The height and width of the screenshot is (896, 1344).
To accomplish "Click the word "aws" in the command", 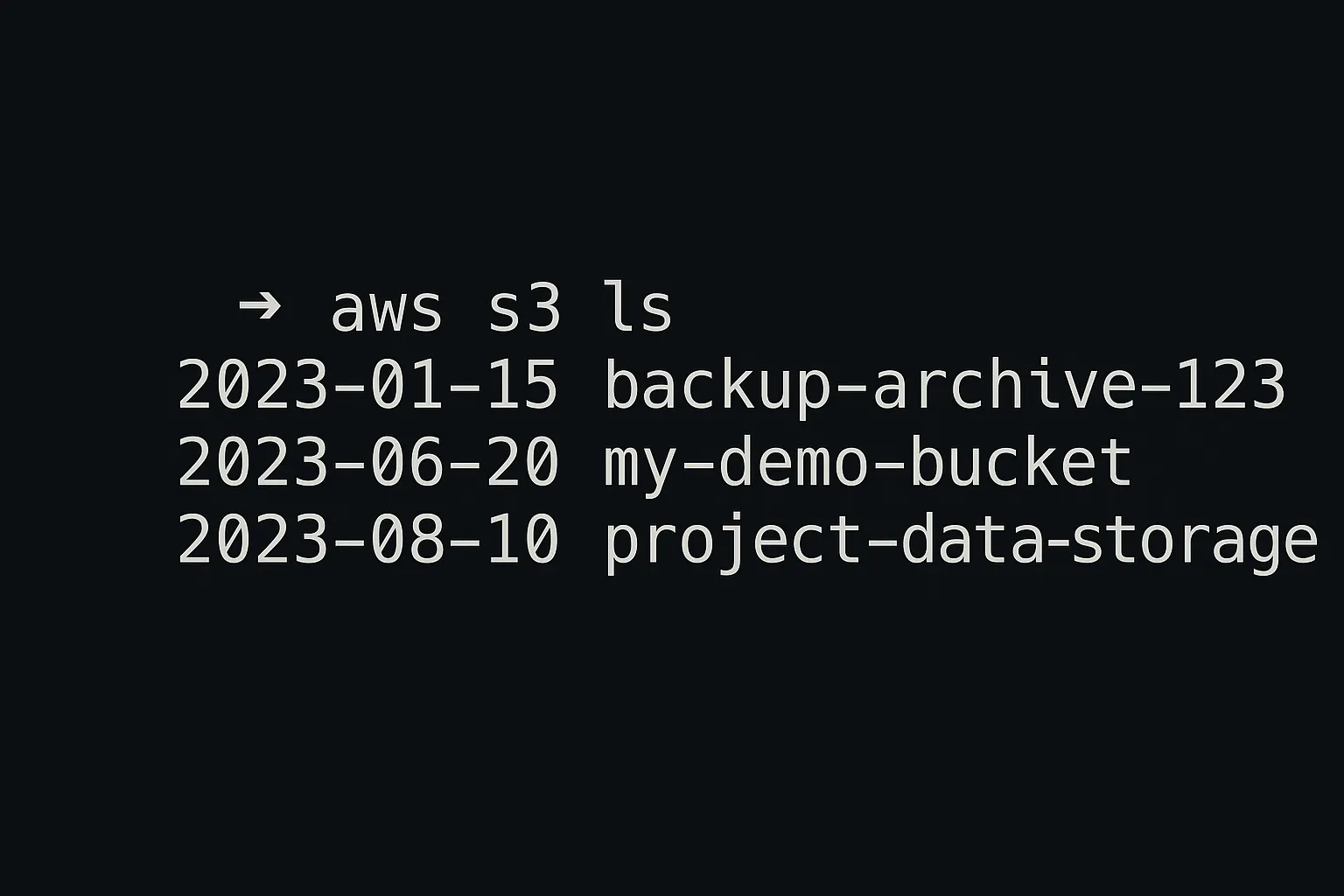I will (386, 309).
